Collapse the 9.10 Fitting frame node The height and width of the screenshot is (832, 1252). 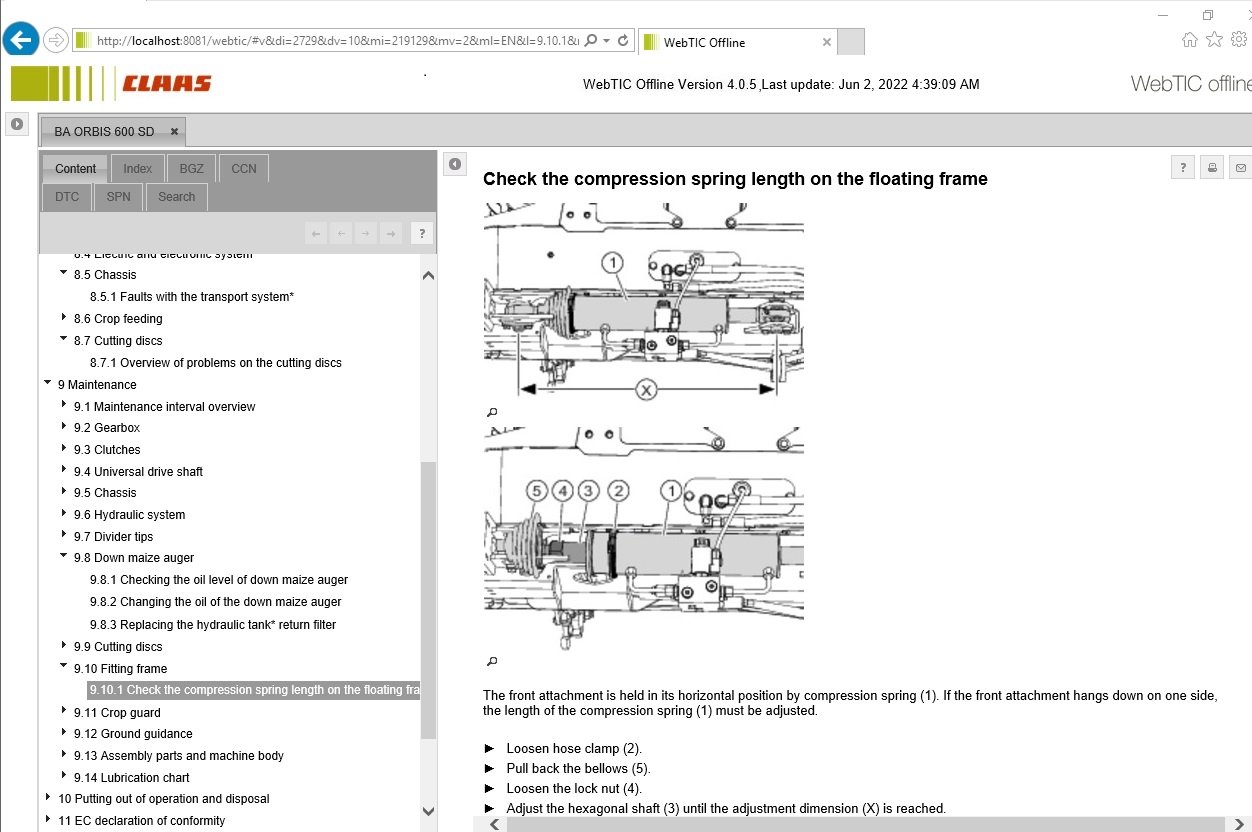tap(64, 667)
